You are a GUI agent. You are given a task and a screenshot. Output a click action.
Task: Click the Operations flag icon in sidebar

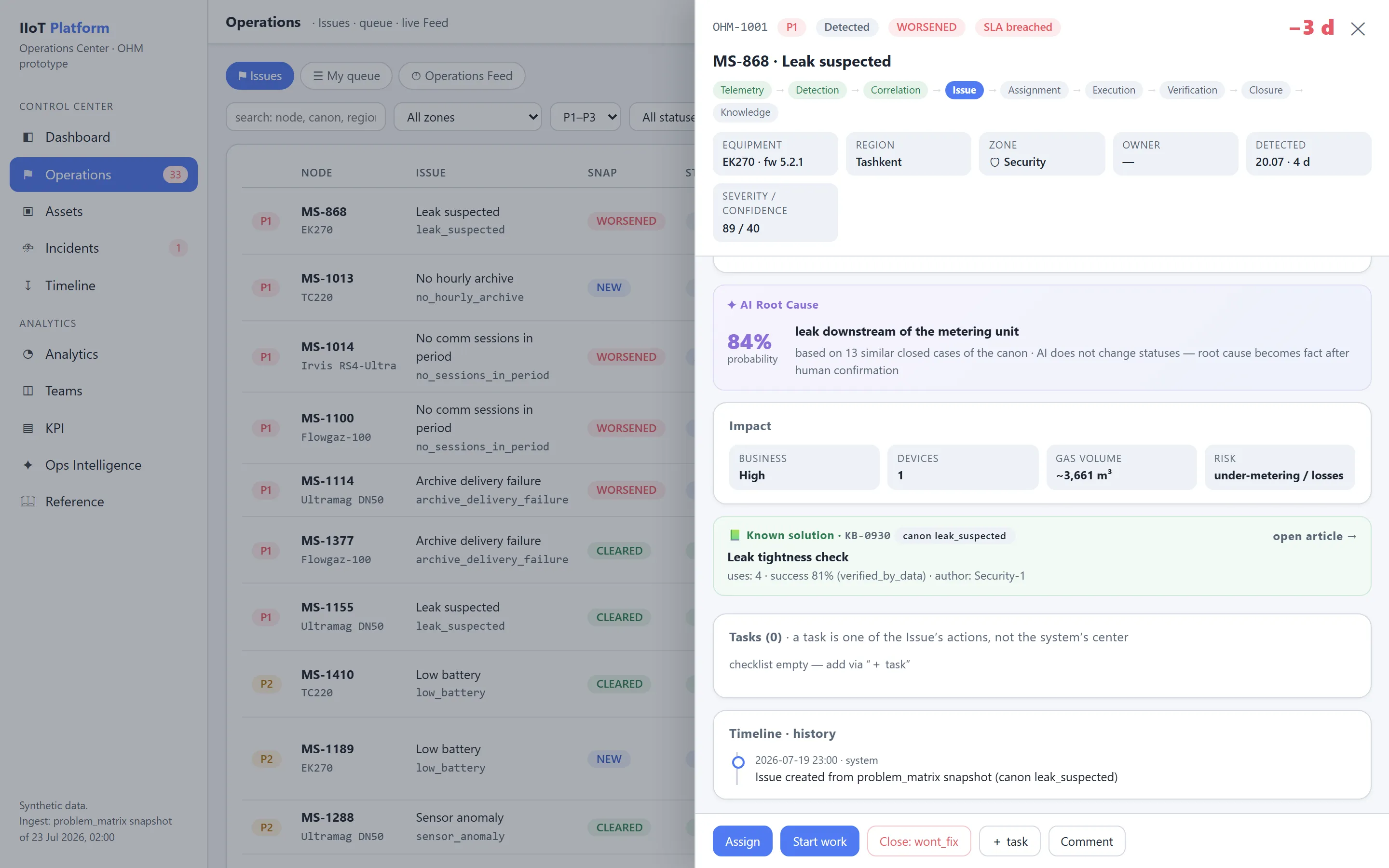point(27,175)
